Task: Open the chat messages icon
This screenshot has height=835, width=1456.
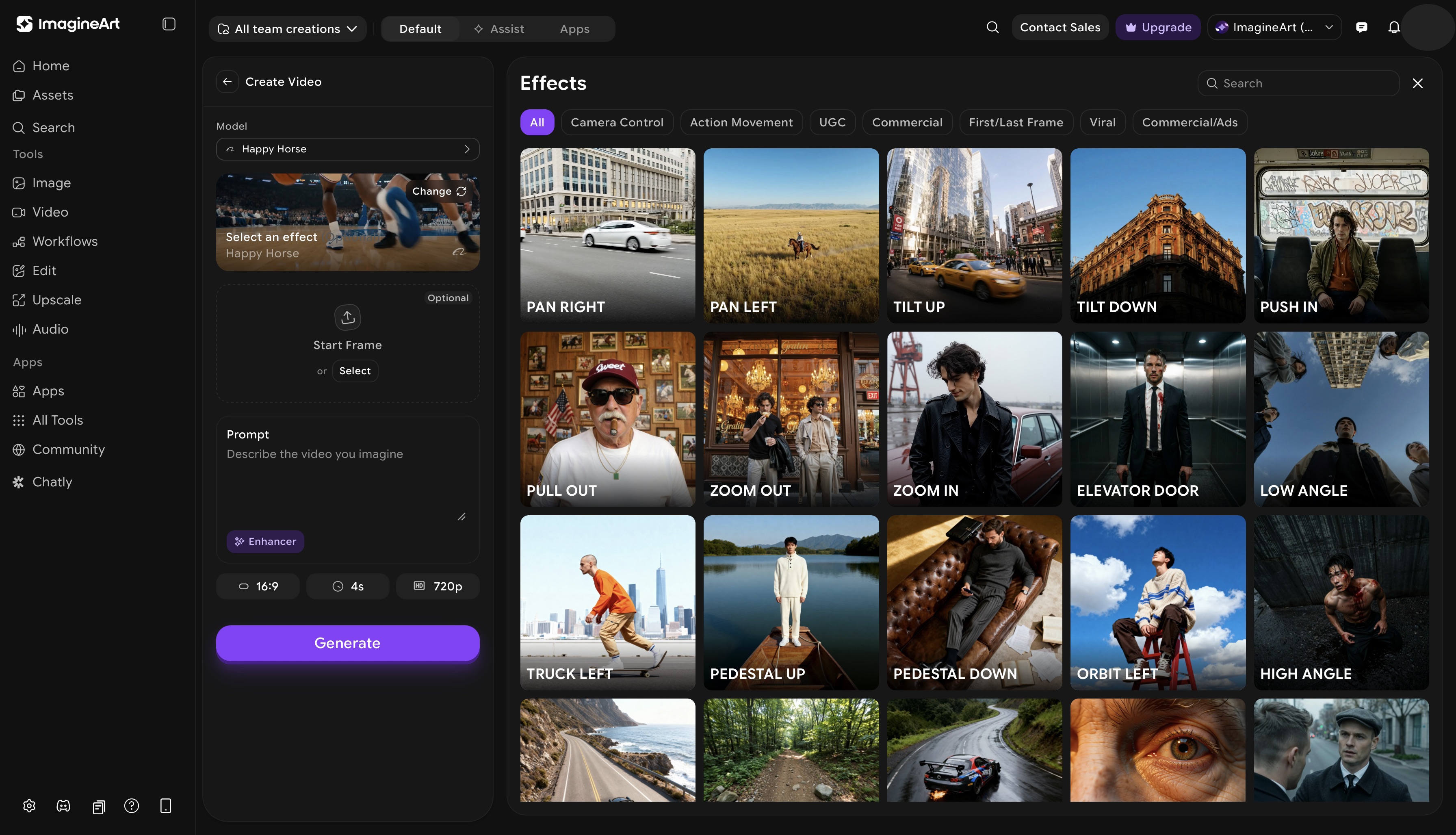Action: 1361,28
